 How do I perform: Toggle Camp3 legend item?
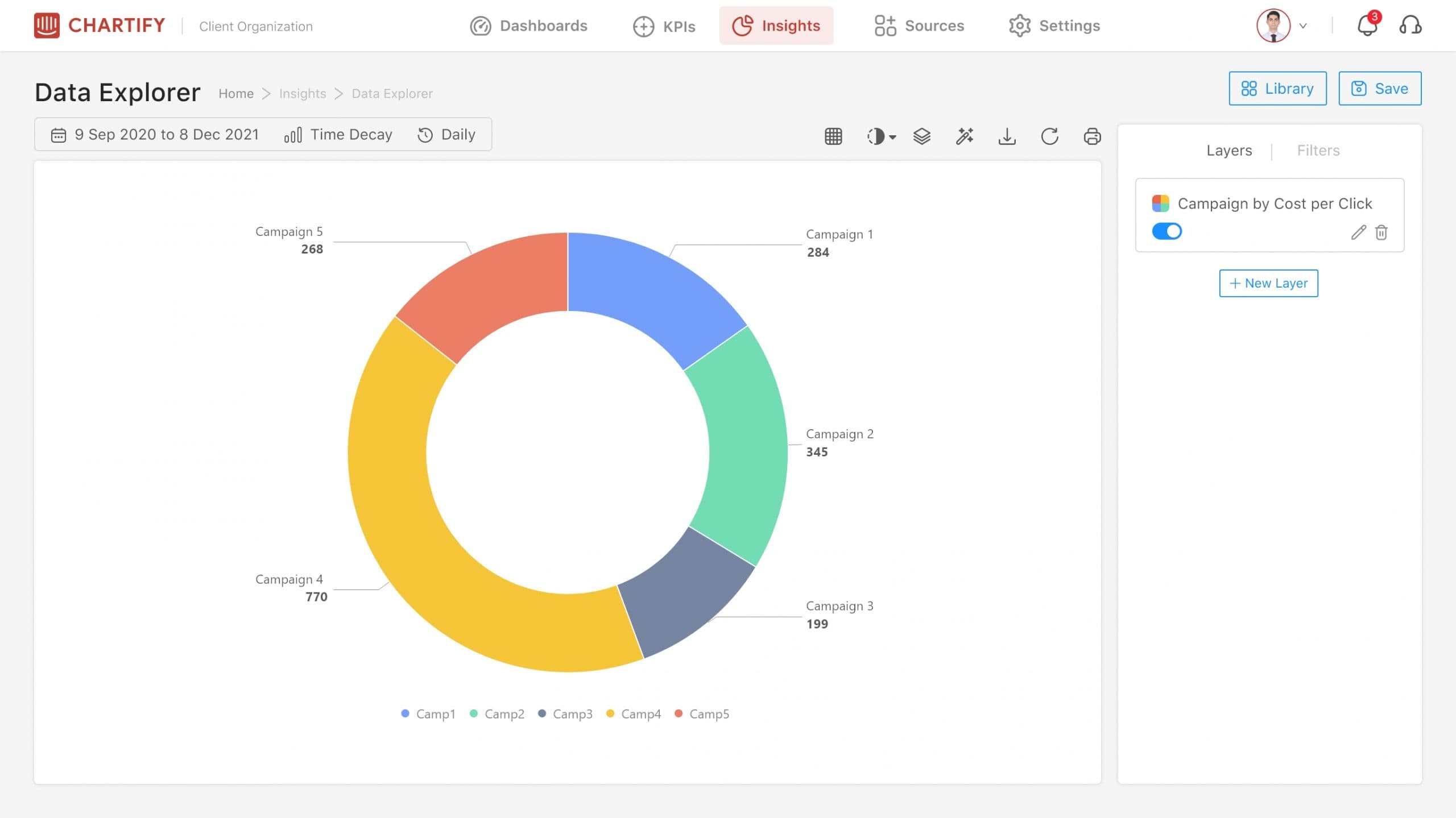[x=565, y=714]
